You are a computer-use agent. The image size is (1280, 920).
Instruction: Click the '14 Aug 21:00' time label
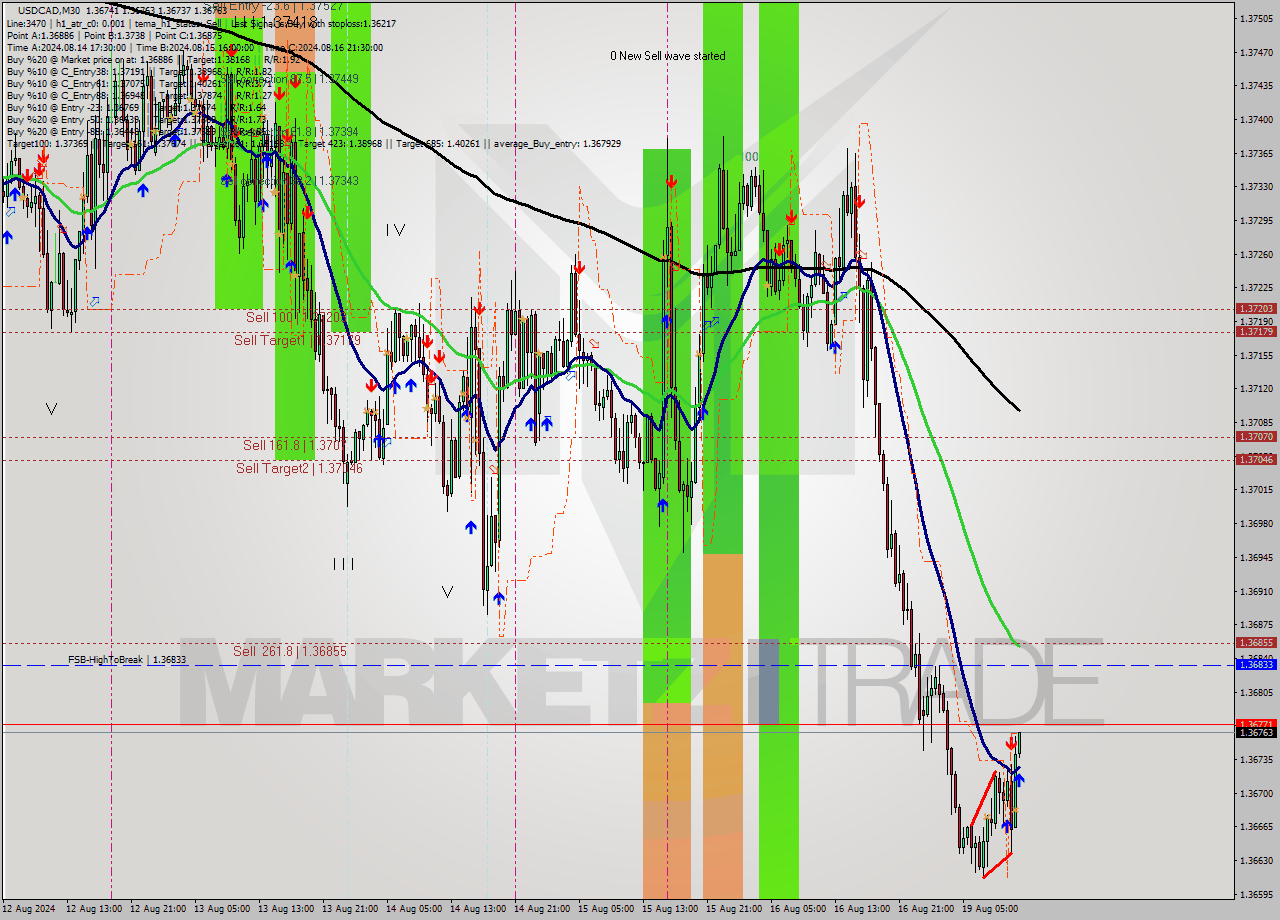[x=542, y=909]
